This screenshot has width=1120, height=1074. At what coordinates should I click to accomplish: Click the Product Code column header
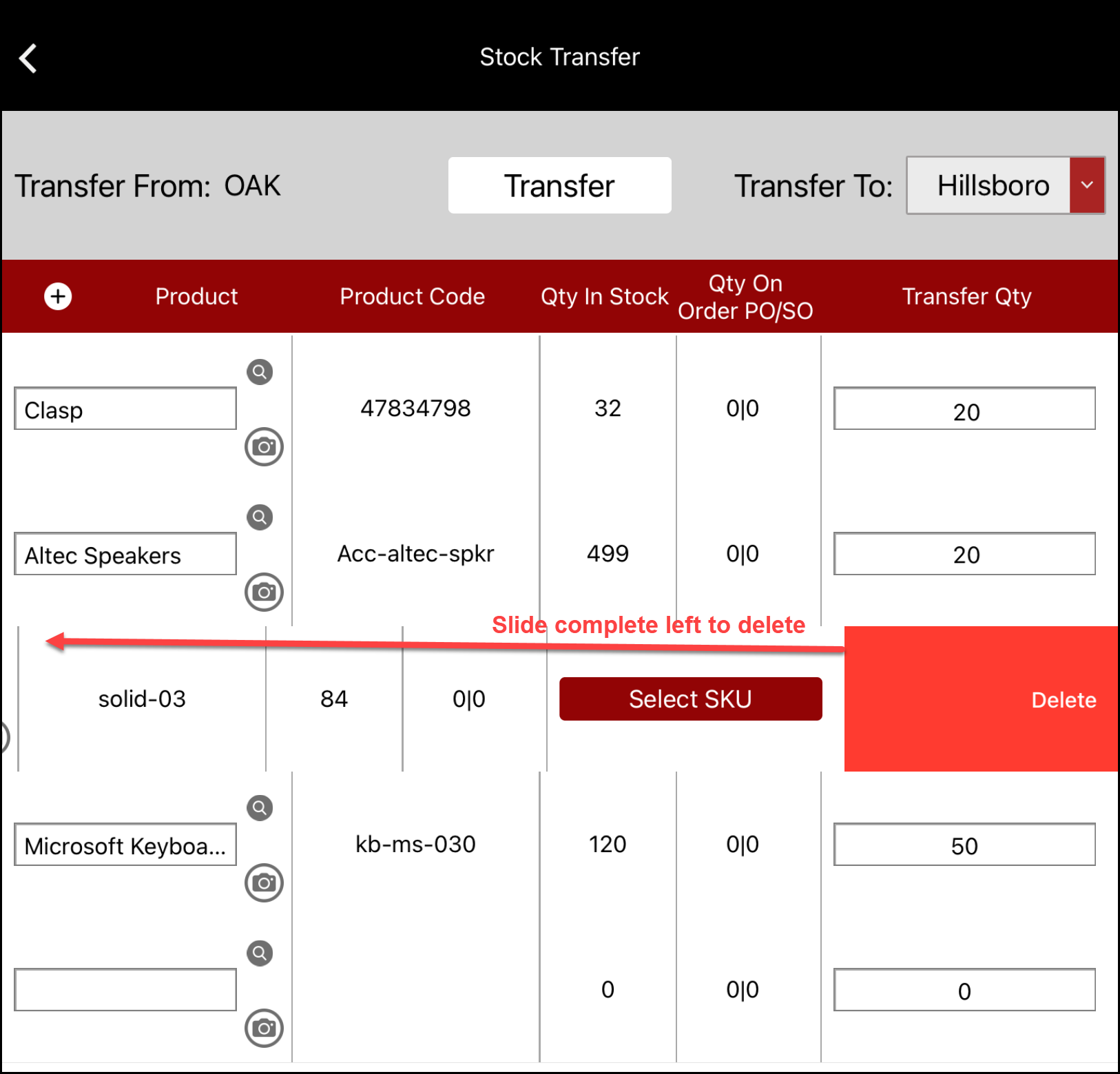pos(412,296)
